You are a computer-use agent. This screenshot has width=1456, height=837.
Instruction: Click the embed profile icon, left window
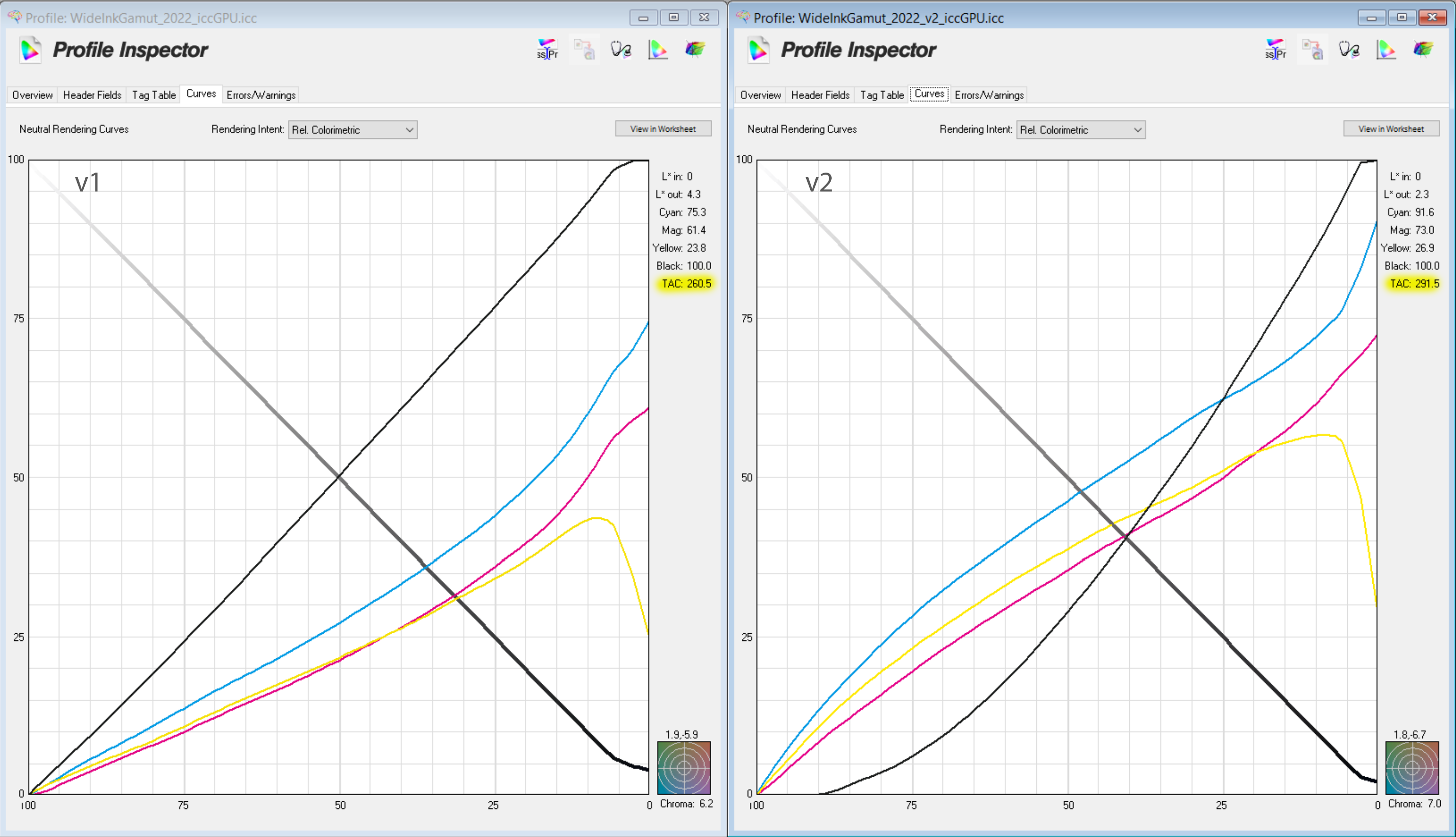[x=584, y=50]
